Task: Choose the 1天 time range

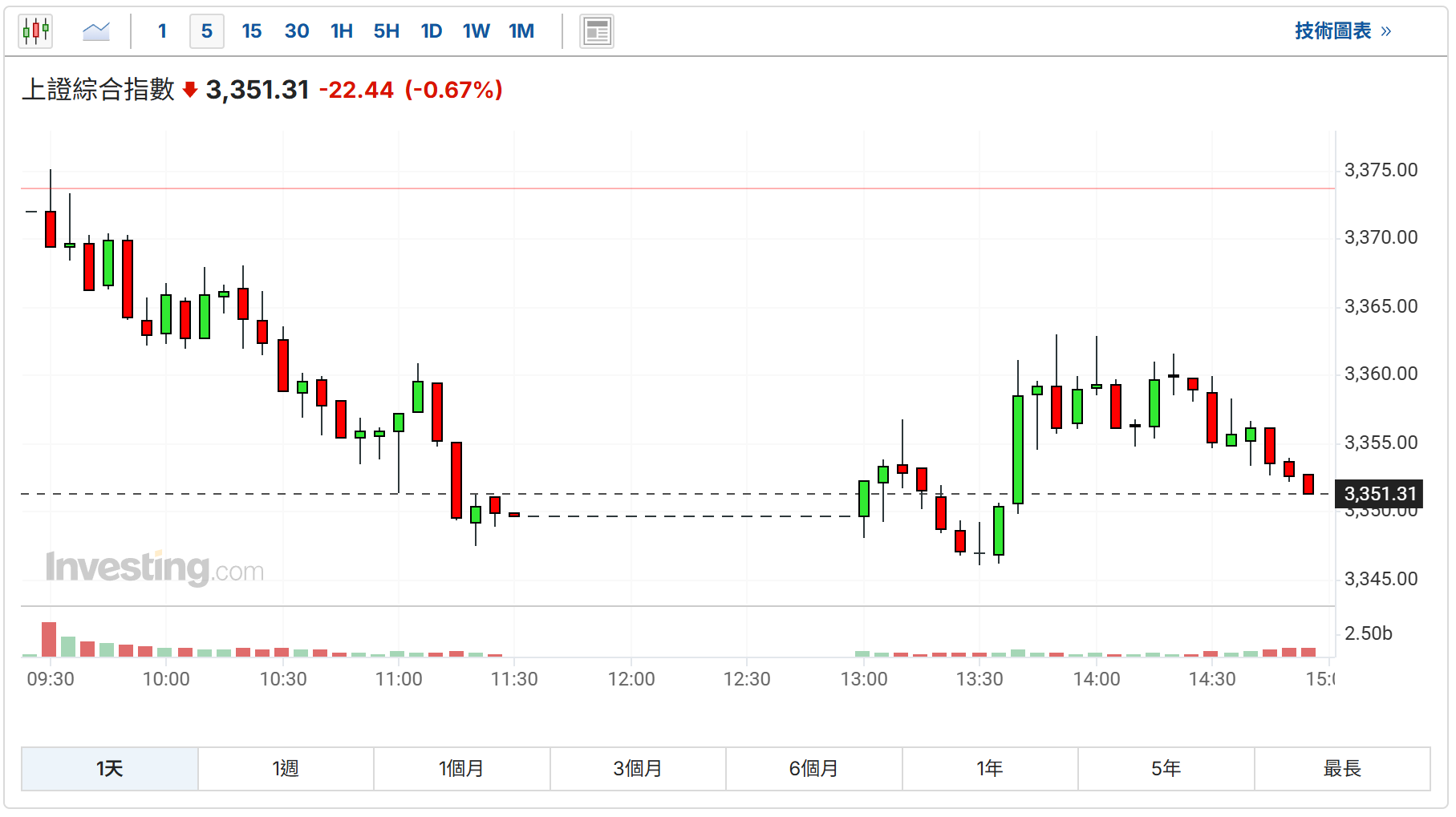Action: 110,769
